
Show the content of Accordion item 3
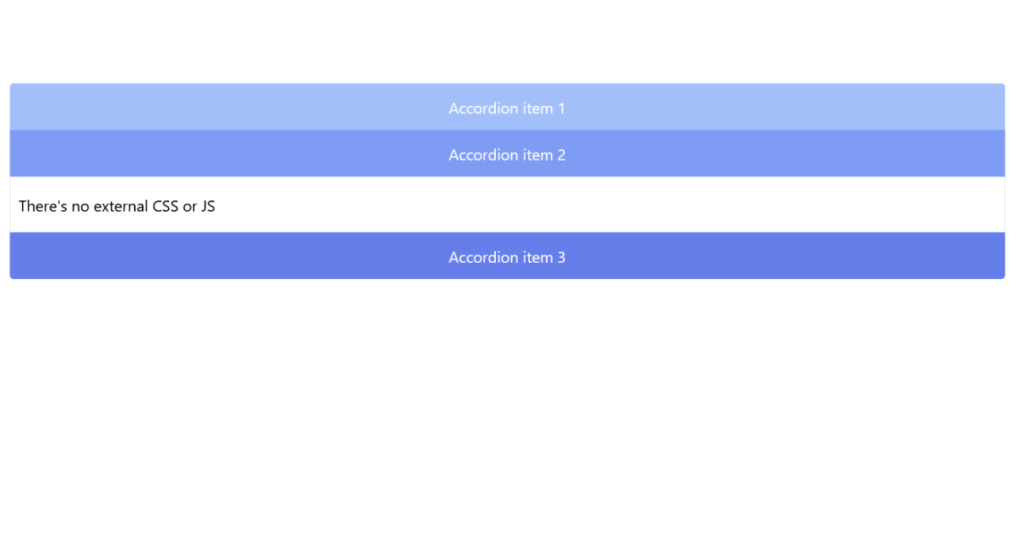pyautogui.click(x=507, y=257)
